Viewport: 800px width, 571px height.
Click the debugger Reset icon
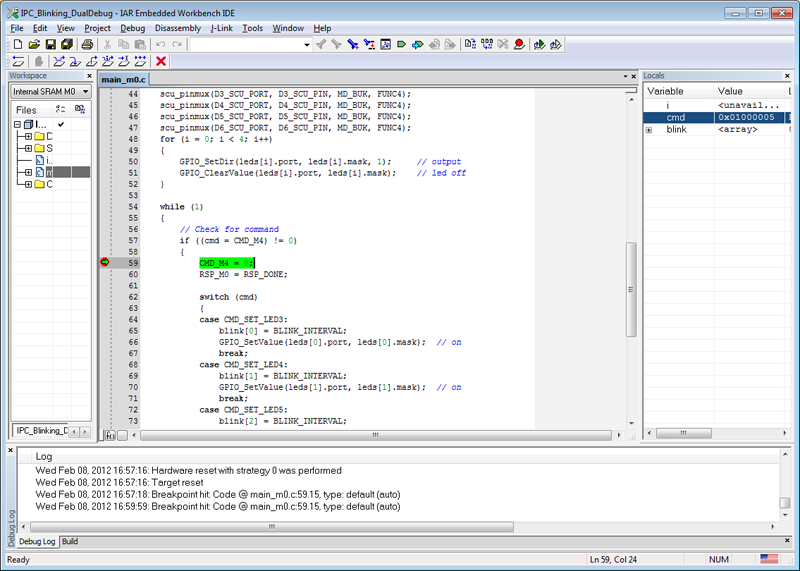[18, 61]
